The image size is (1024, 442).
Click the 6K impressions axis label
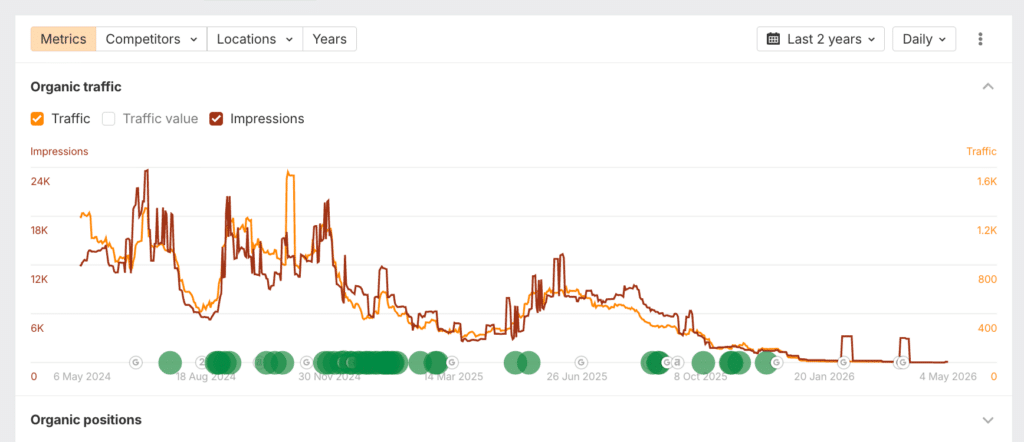point(37,328)
